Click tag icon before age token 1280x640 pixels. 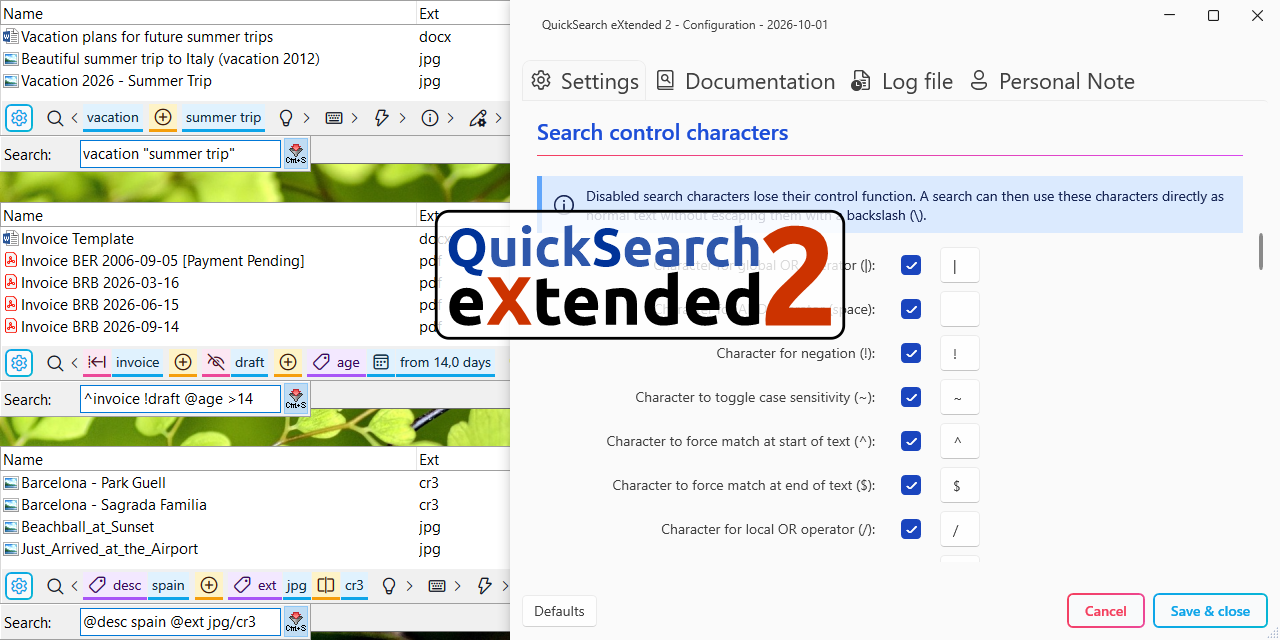click(x=321, y=363)
